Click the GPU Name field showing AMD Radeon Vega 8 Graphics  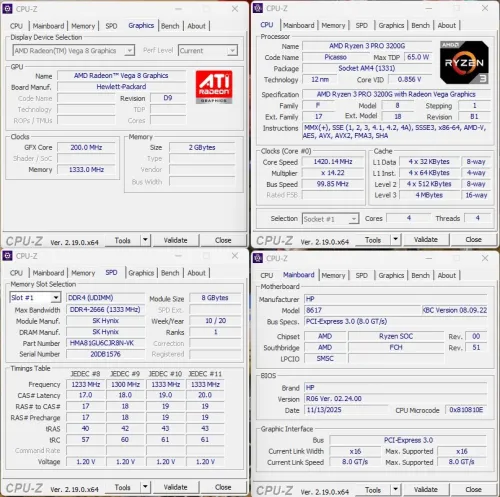pos(121,76)
